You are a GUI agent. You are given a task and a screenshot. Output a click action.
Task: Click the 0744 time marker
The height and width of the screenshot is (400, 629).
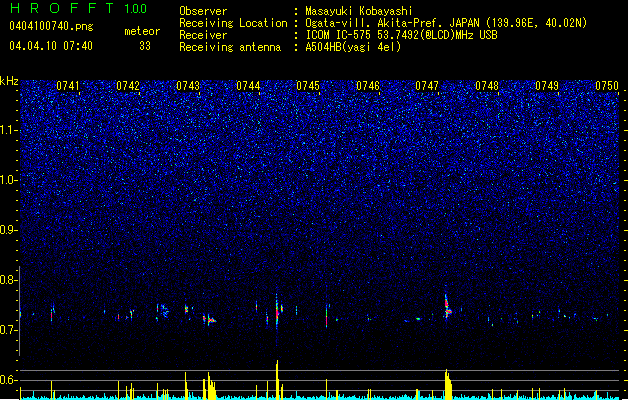point(248,86)
